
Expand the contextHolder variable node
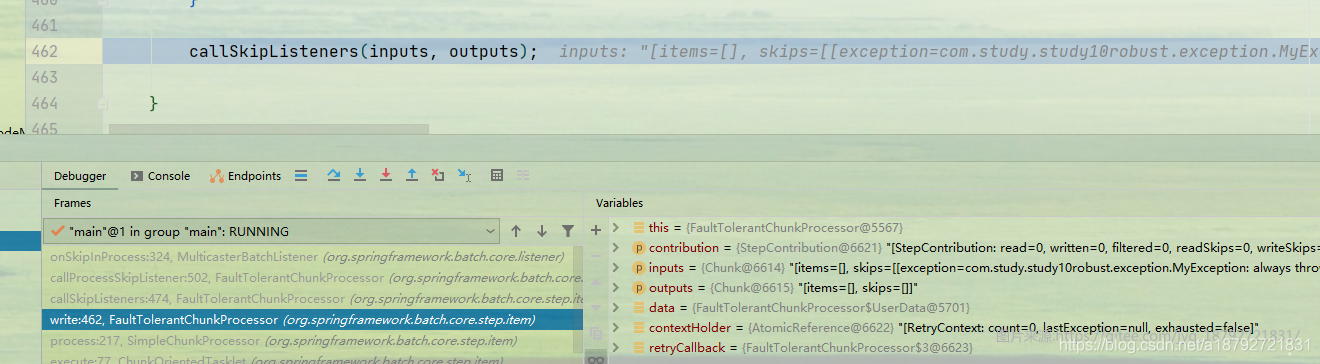pyautogui.click(x=617, y=328)
